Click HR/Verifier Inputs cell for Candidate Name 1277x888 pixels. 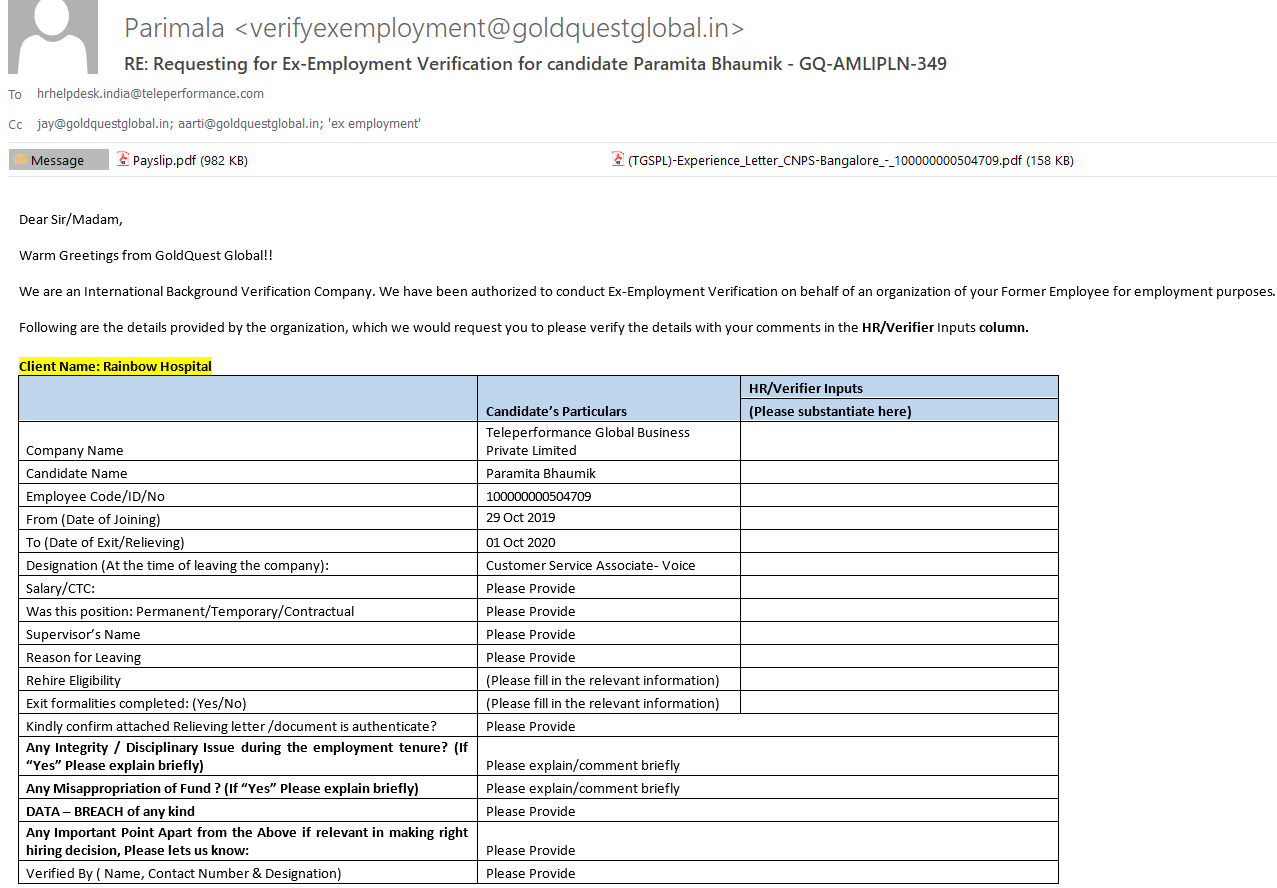coord(898,473)
